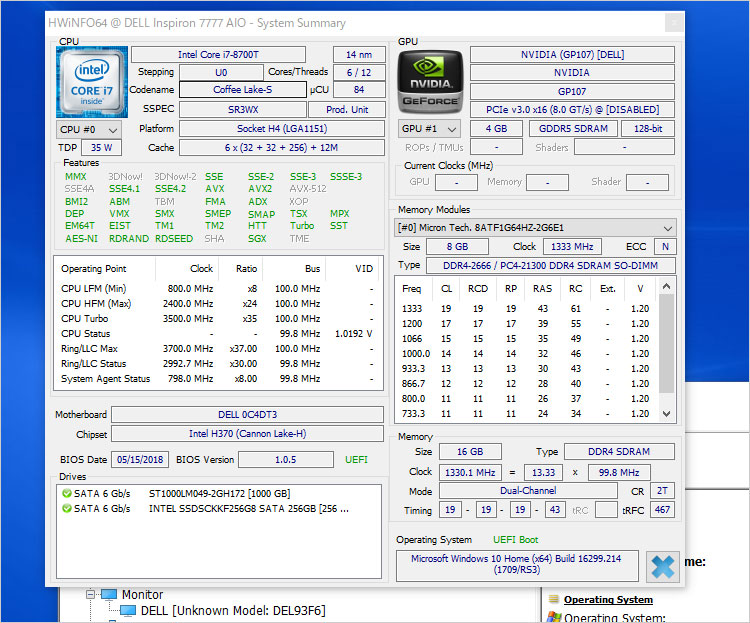Click the 1330.1 MHz memory clock field
The image size is (750, 623).
point(470,472)
